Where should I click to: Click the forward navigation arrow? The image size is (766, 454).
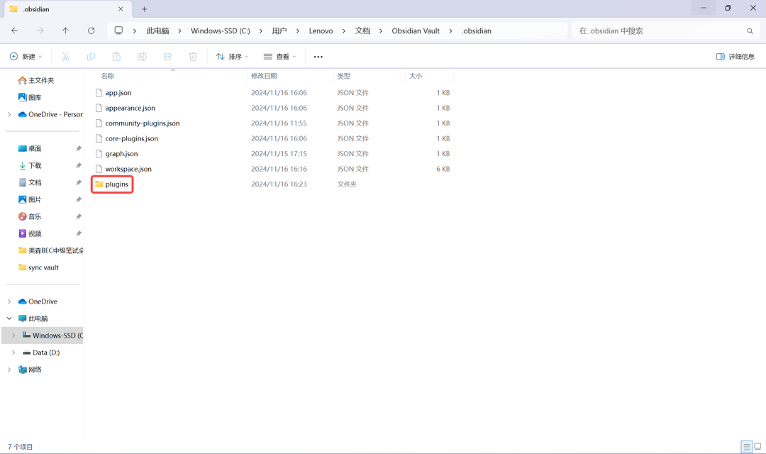pyautogui.click(x=40, y=30)
